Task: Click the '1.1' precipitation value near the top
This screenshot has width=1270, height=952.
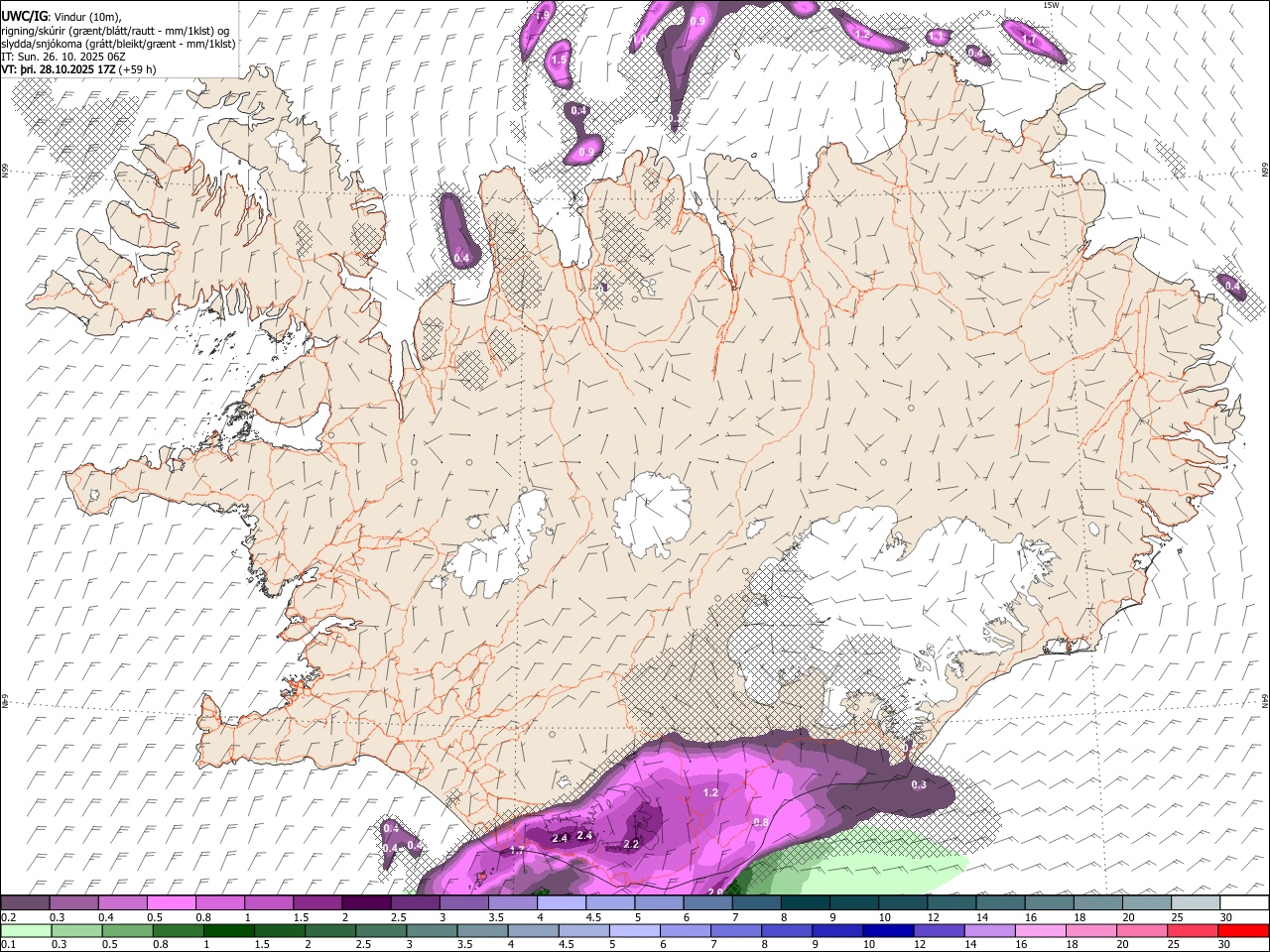Action: point(937,37)
